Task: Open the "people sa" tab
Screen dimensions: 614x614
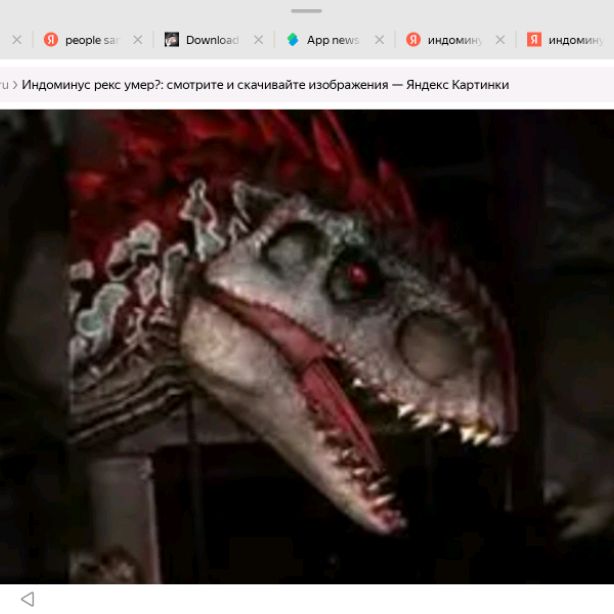Action: click(x=81, y=40)
